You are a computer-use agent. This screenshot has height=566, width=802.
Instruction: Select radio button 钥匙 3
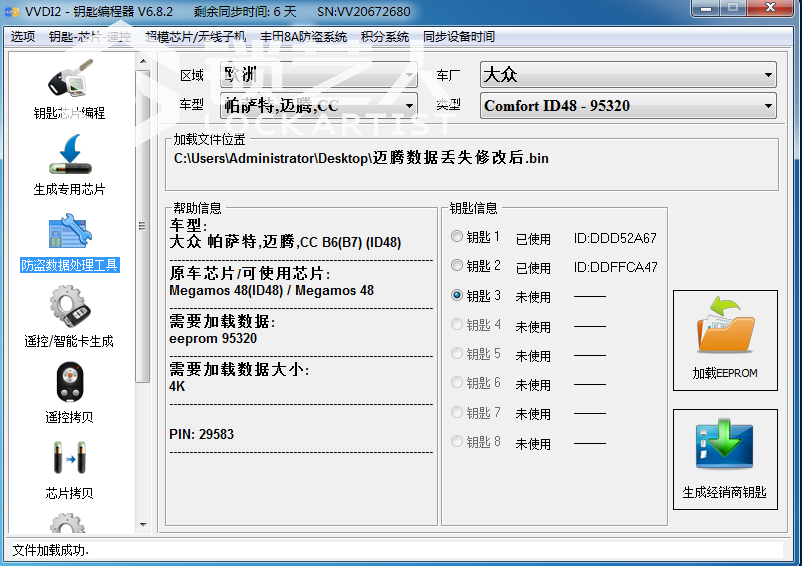(457, 296)
